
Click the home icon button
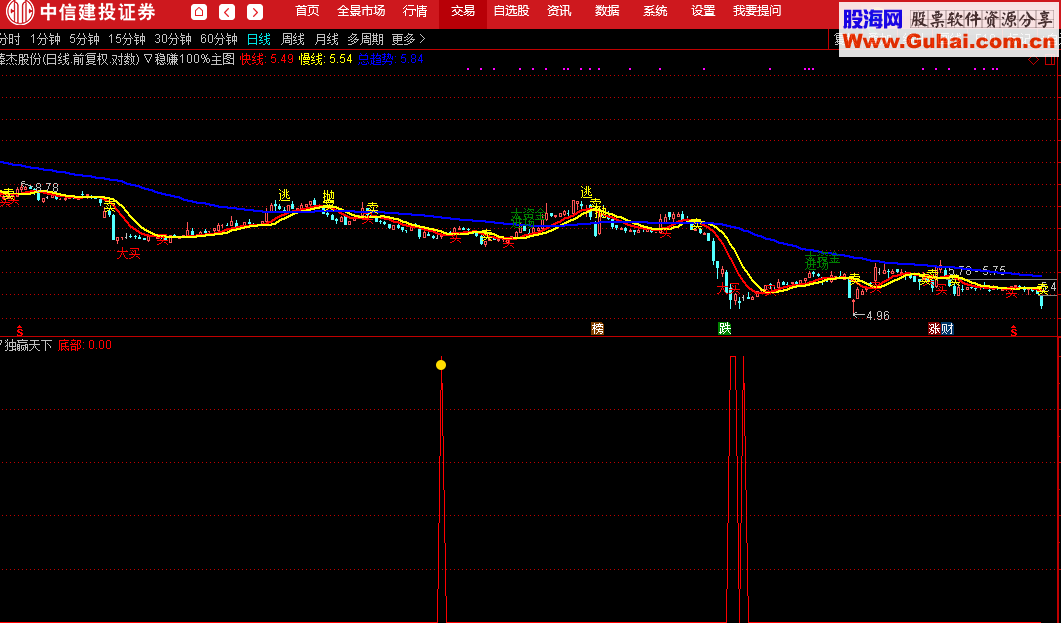click(199, 11)
